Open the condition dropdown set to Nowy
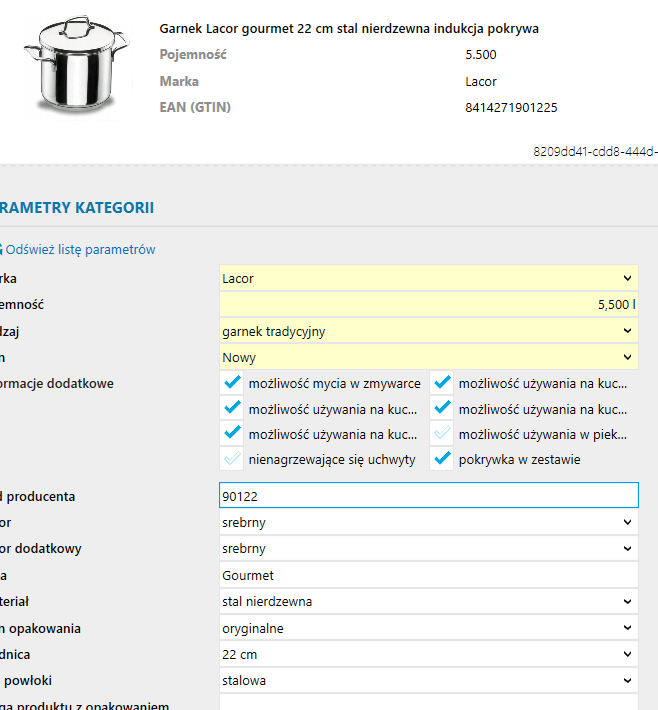The width and height of the screenshot is (658, 710). (428, 357)
